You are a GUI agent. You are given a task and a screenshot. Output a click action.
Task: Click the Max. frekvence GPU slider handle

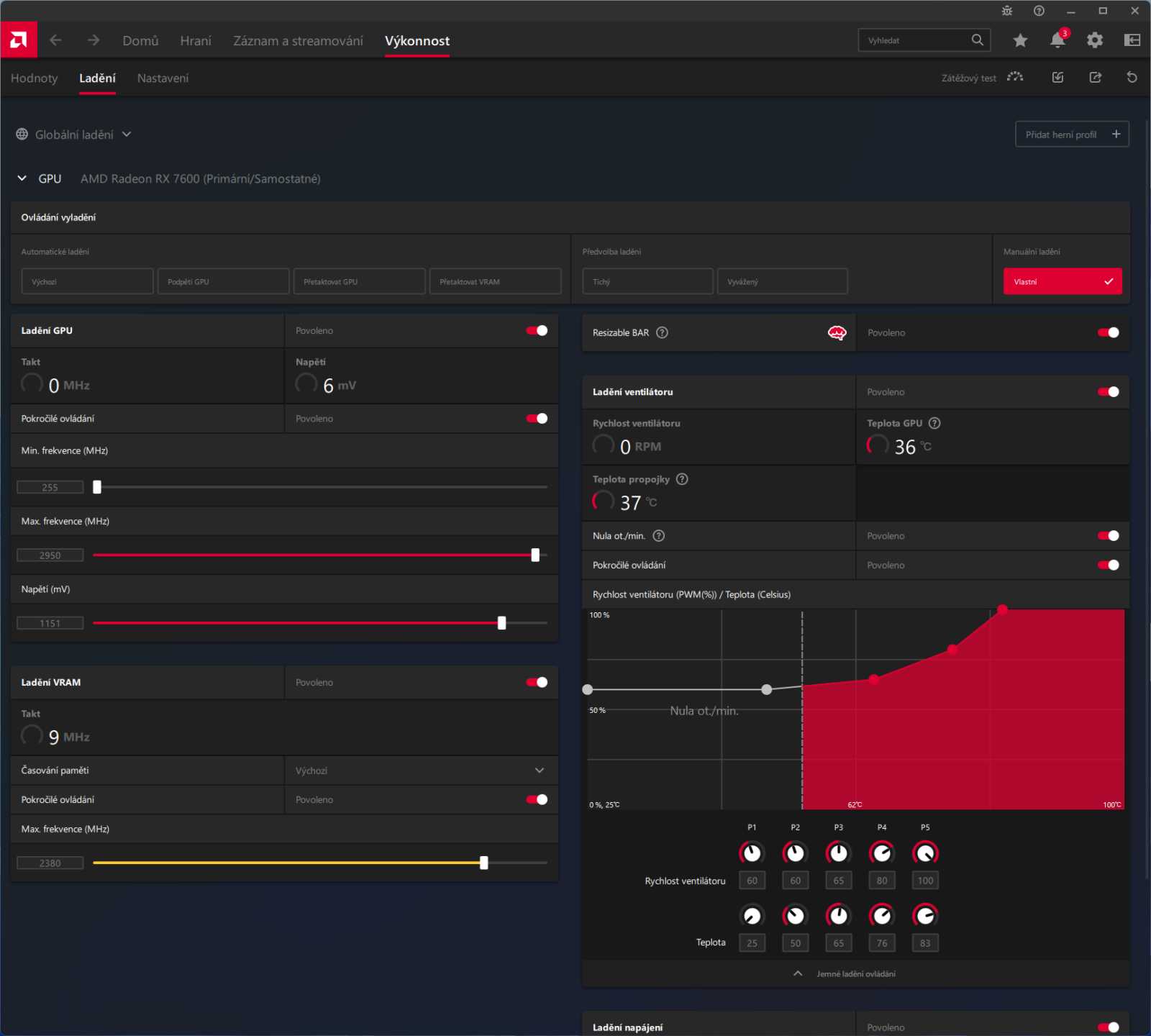(535, 555)
